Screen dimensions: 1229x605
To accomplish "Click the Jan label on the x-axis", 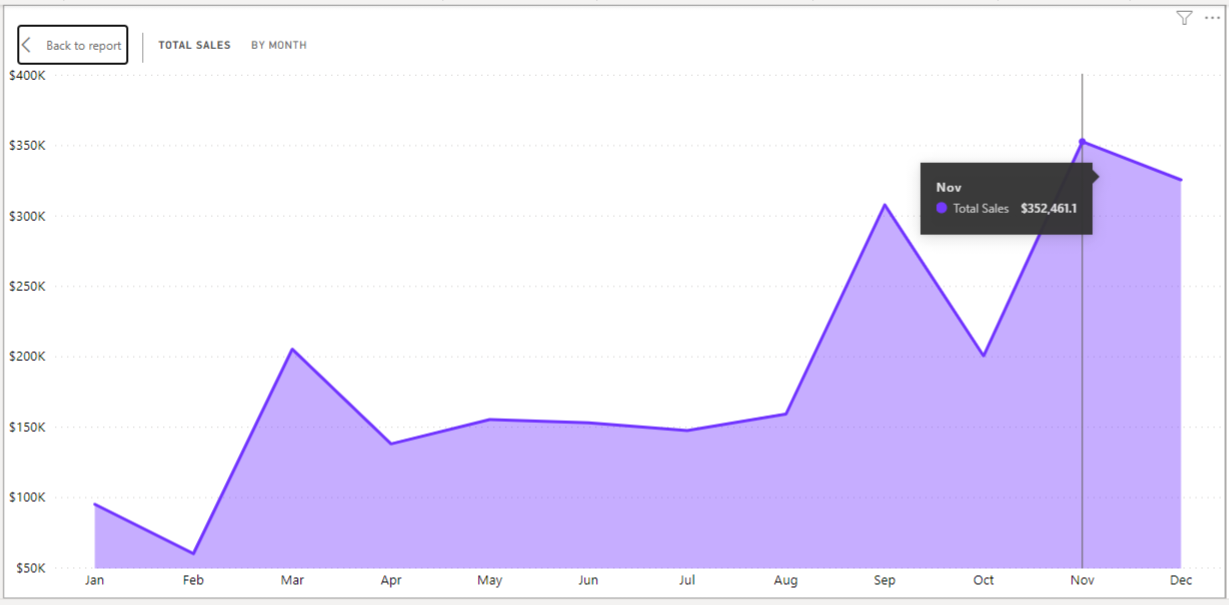I will [x=94, y=580].
